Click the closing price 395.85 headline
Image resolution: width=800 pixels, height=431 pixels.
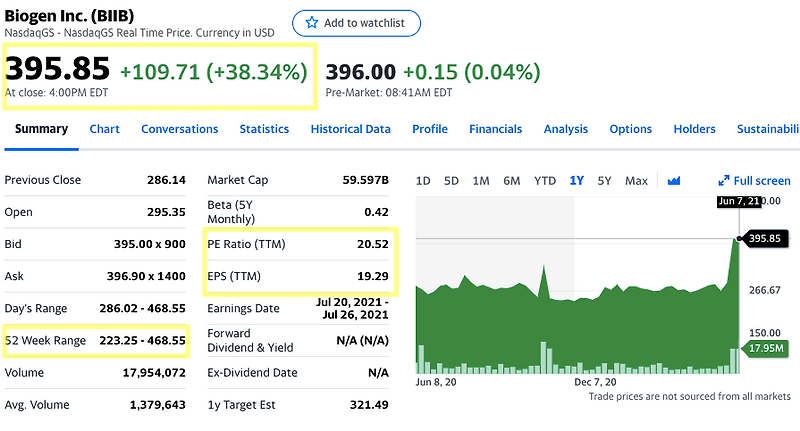[x=57, y=68]
